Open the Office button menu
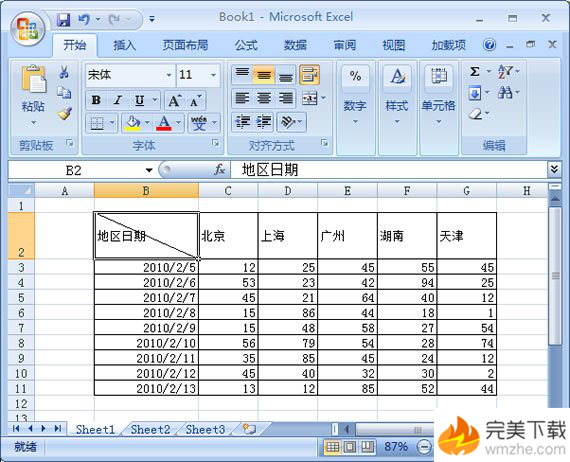The width and height of the screenshot is (570, 462). tap(28, 29)
